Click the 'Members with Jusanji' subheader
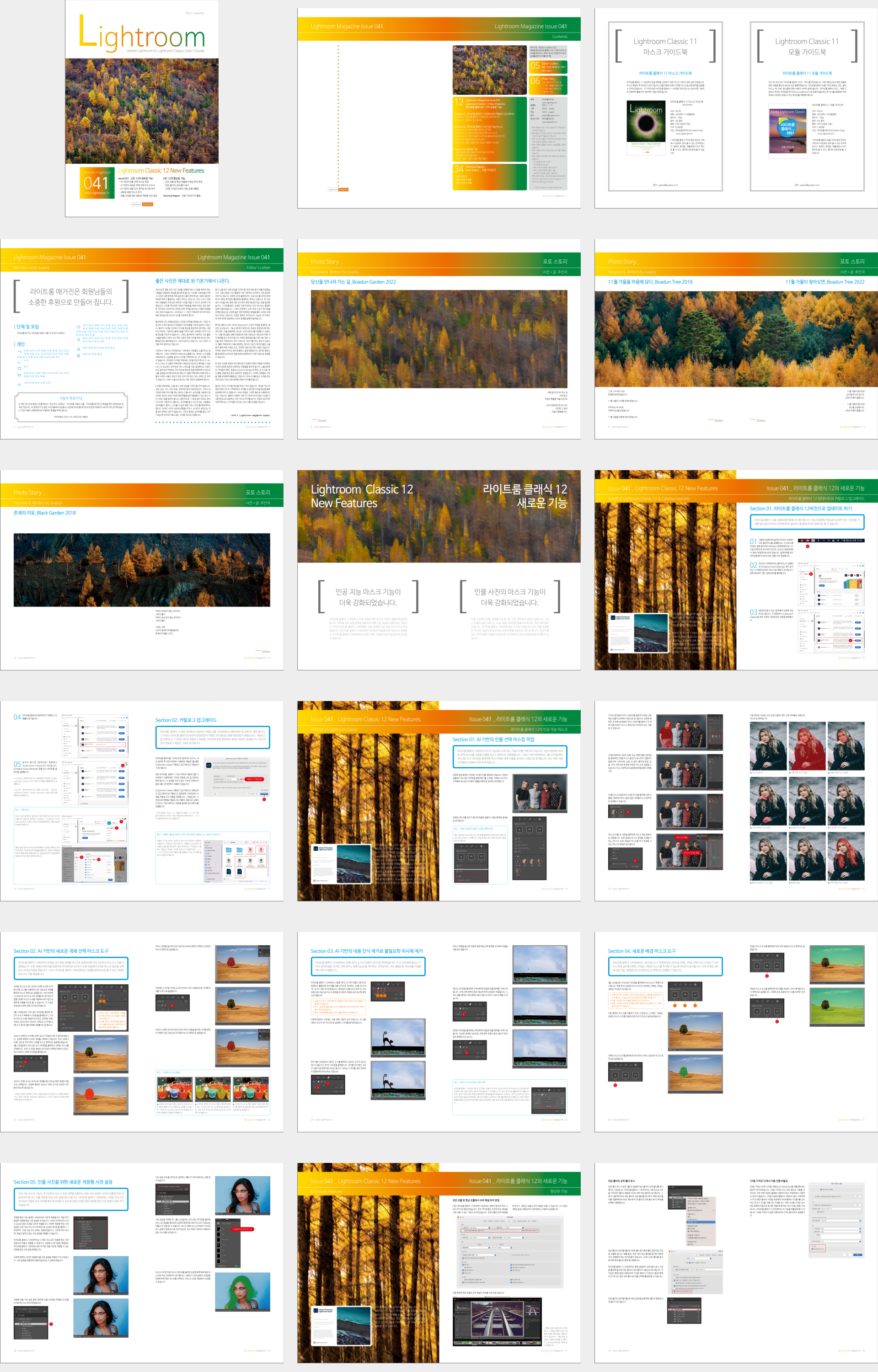The height and width of the screenshot is (1372, 878). tap(32, 268)
